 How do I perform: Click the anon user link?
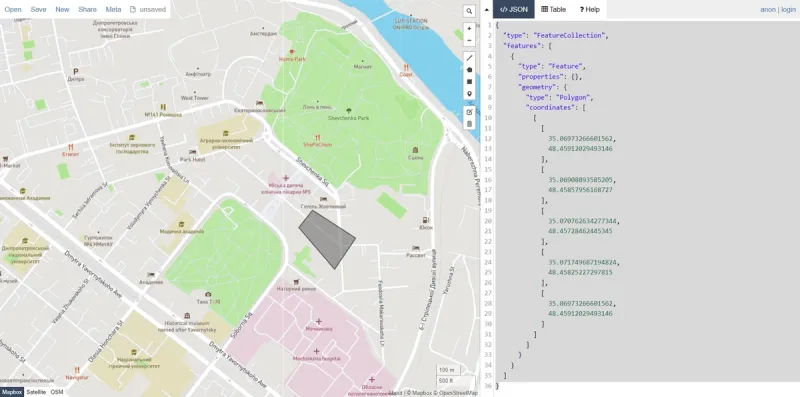(767, 9)
